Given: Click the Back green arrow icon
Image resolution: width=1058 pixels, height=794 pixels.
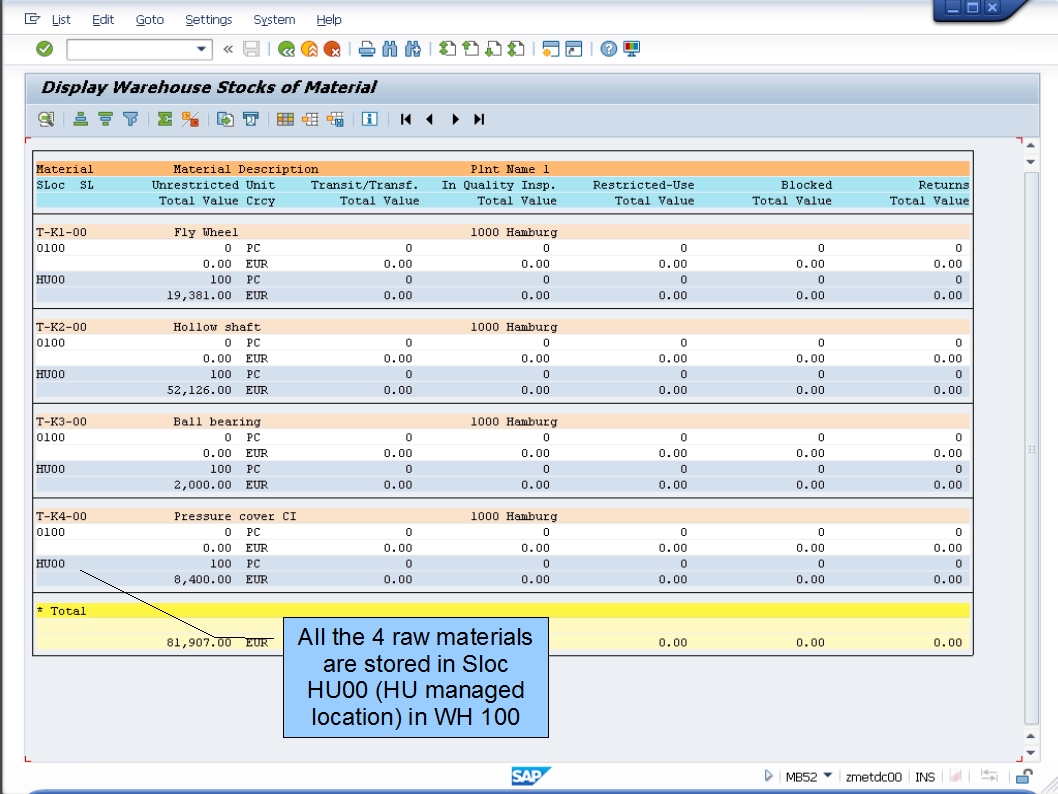Looking at the screenshot, I should pos(287,49).
